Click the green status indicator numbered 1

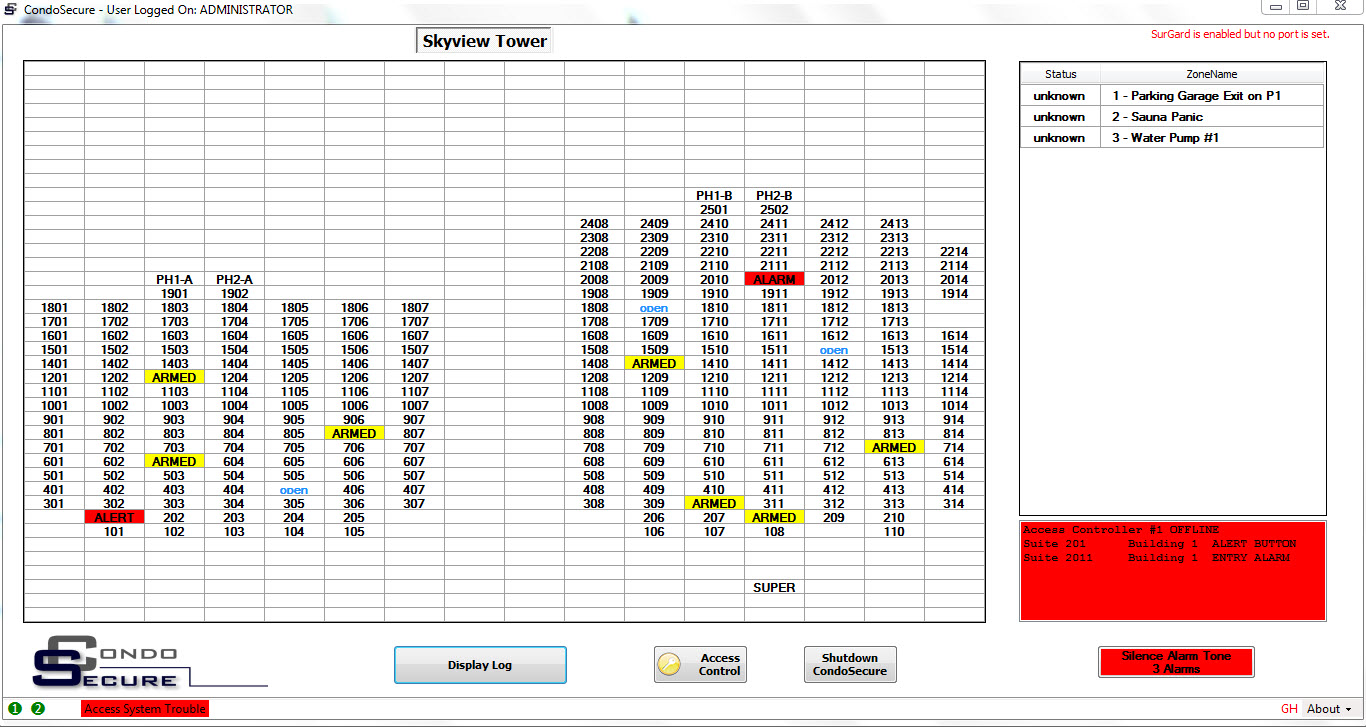[x=15, y=709]
